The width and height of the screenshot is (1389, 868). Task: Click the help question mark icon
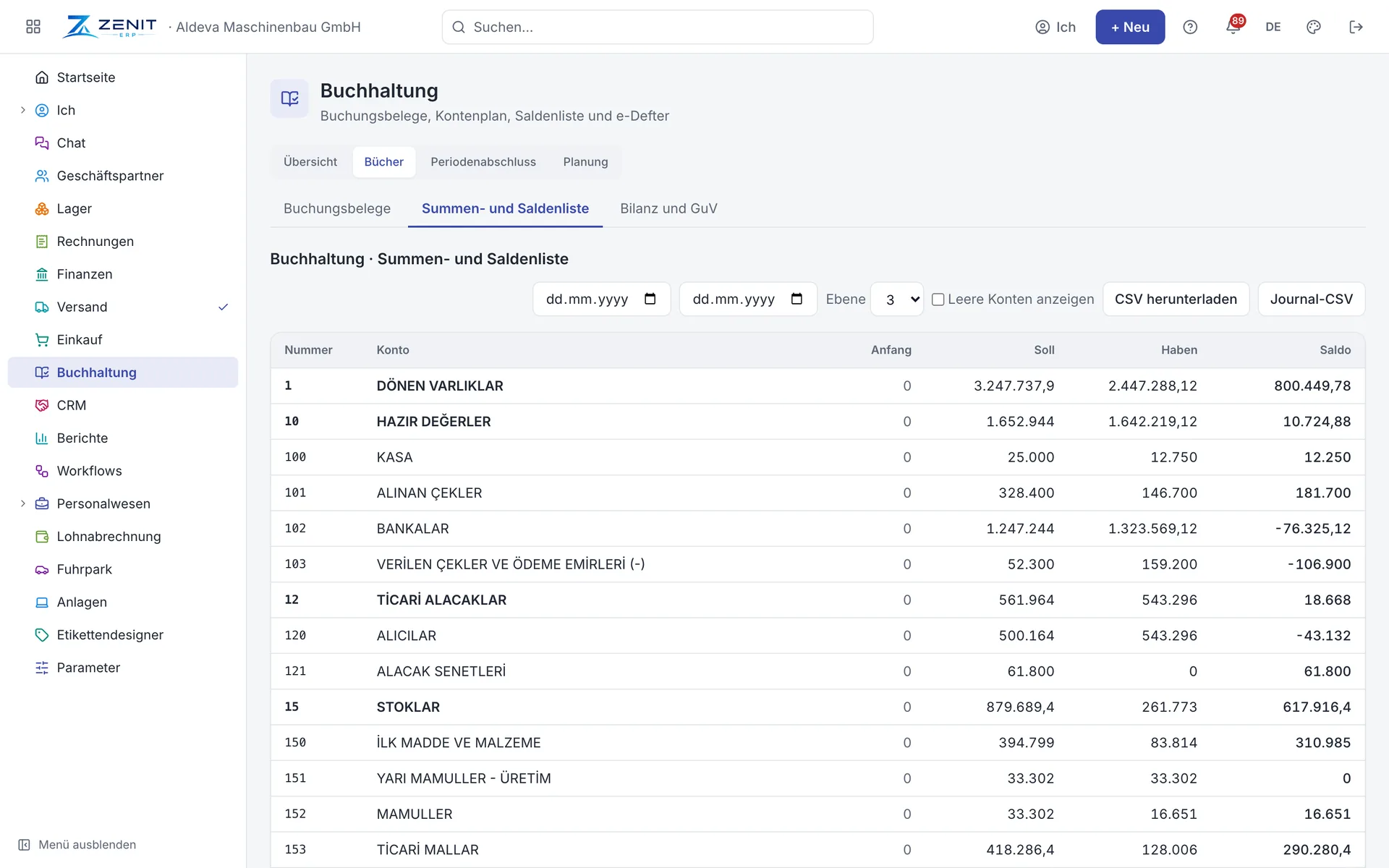point(1190,27)
